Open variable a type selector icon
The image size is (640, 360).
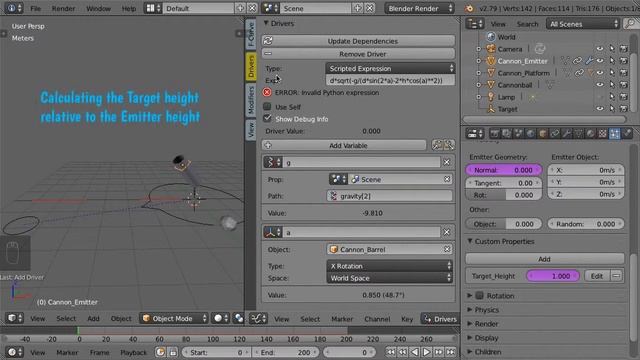[273, 232]
